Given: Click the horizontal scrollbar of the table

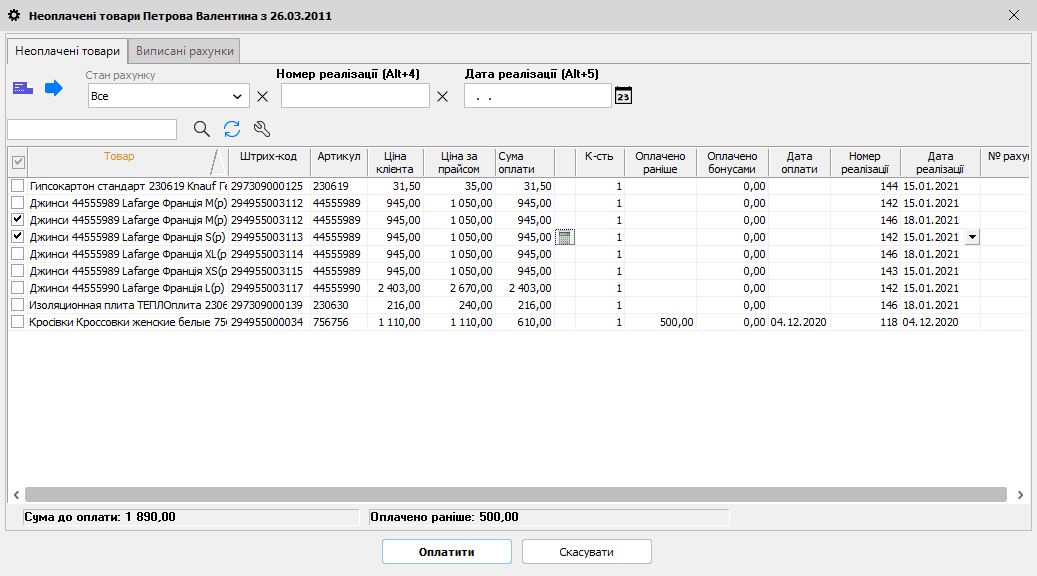Looking at the screenshot, I should click(515, 494).
